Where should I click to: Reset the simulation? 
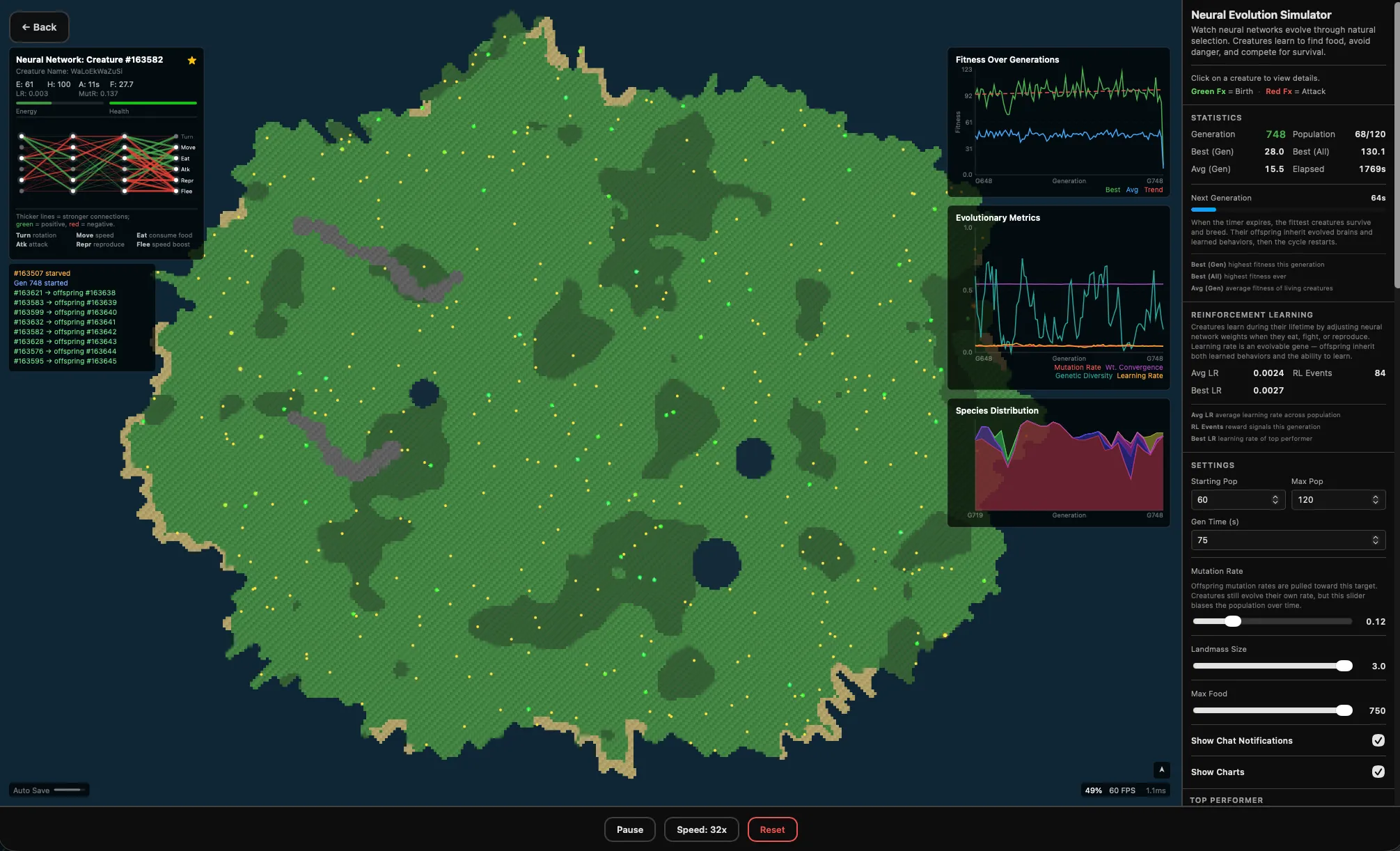[x=772, y=829]
